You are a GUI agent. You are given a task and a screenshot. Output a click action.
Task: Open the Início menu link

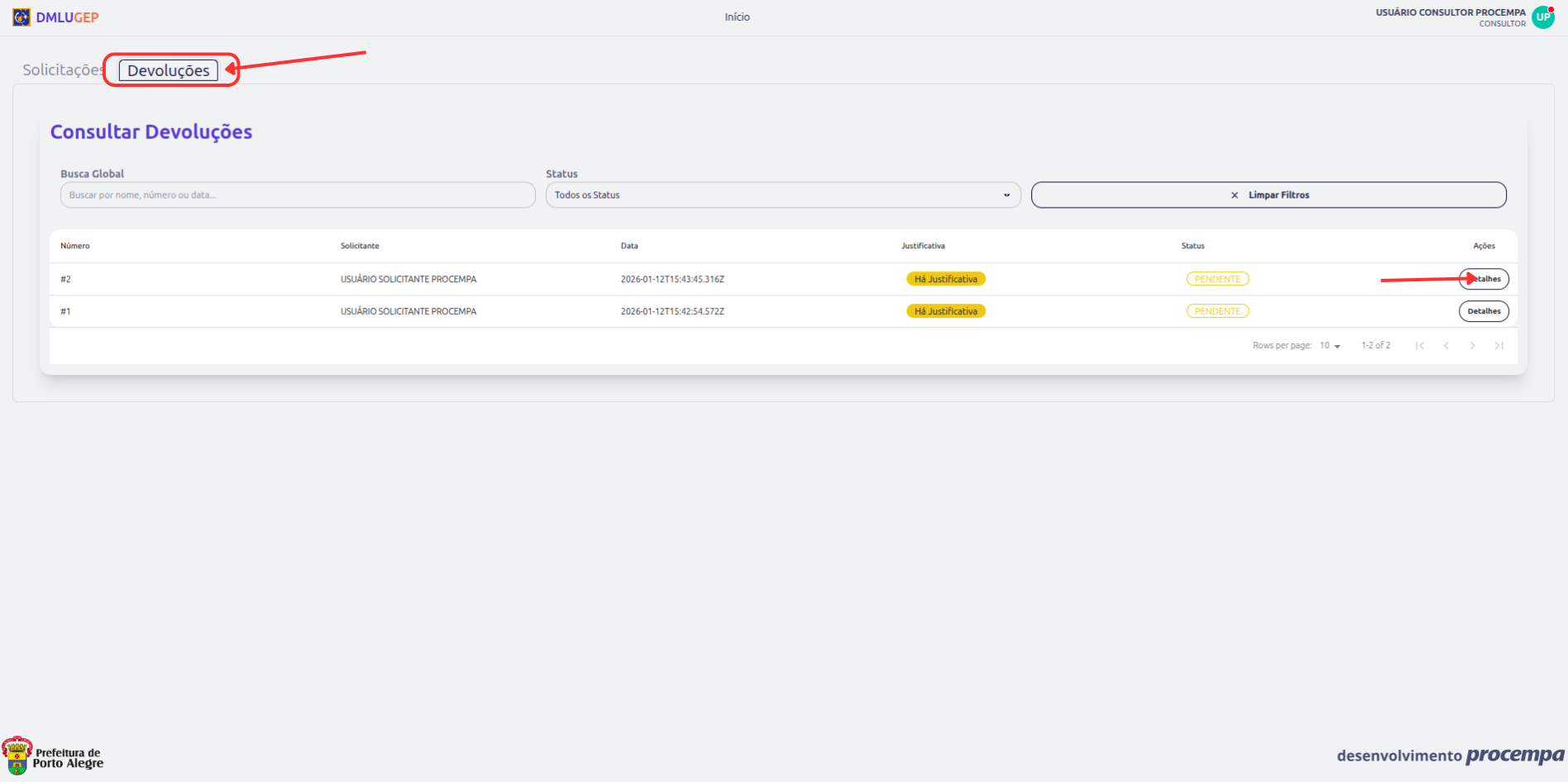click(x=737, y=17)
